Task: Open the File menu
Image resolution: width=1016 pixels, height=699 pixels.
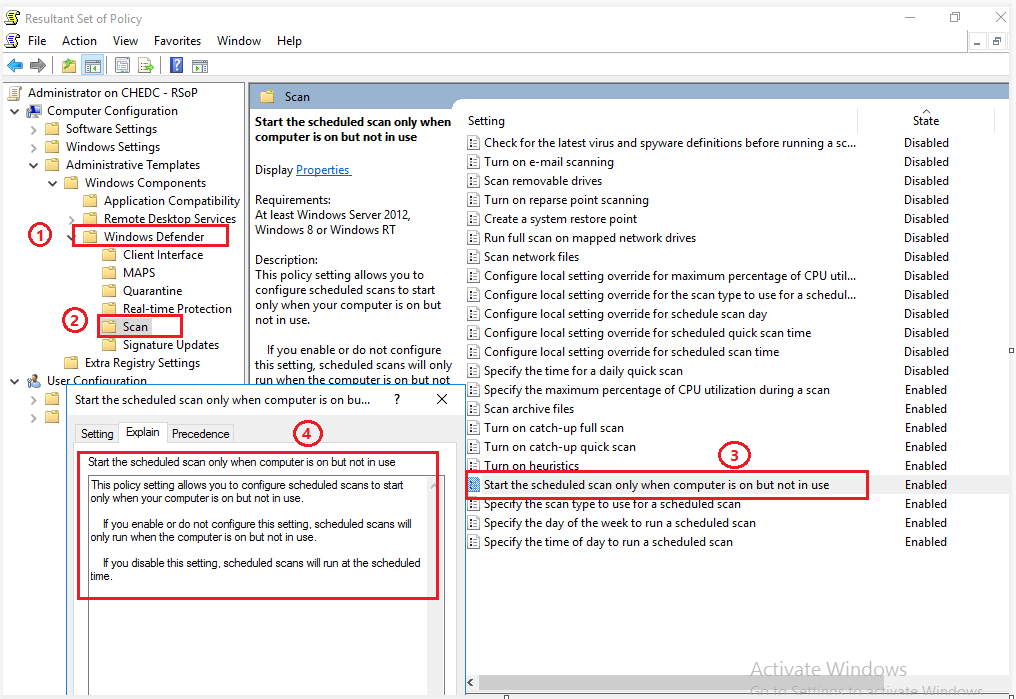Action: 37,41
